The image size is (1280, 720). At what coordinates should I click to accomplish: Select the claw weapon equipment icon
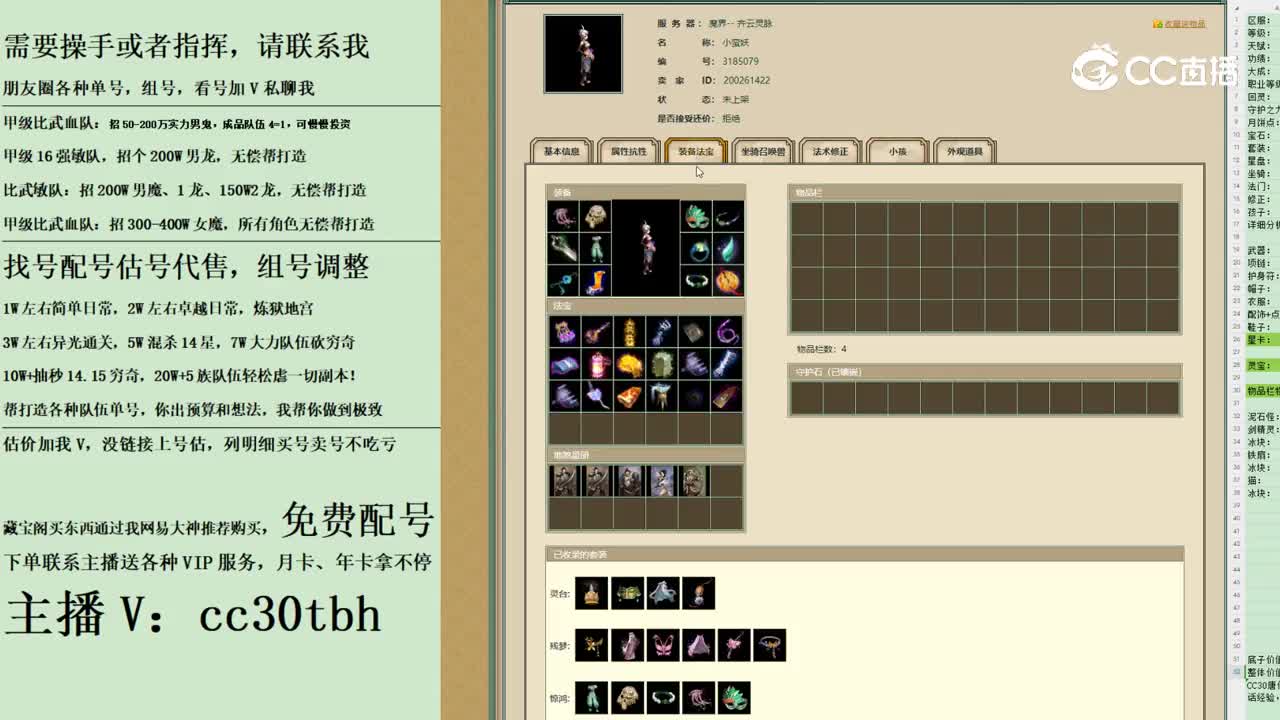point(563,248)
